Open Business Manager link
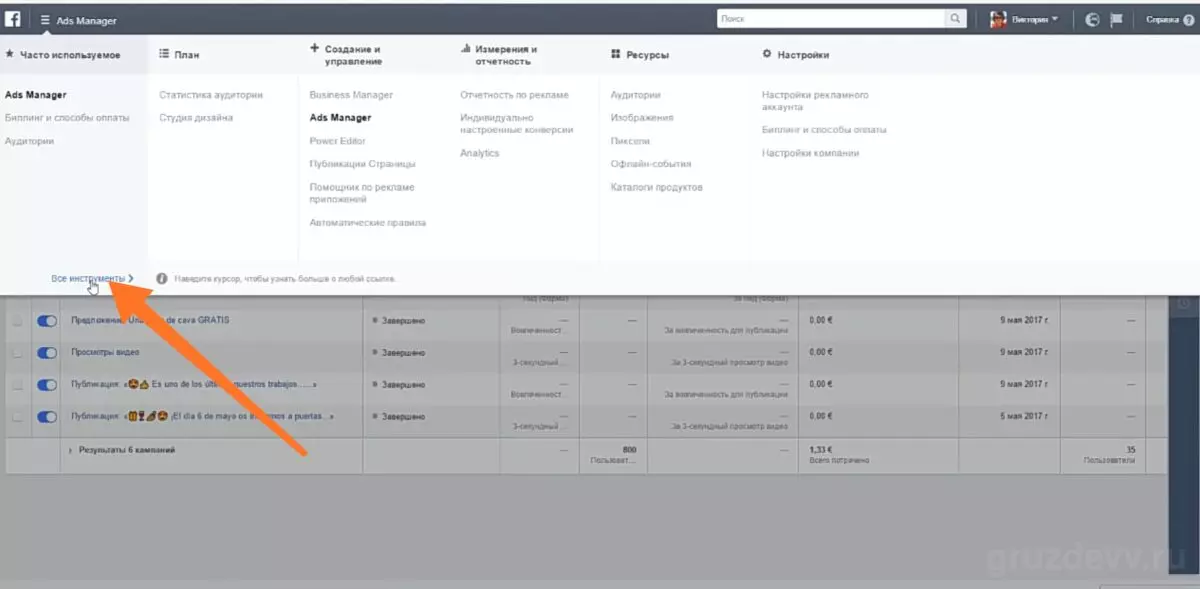 [x=351, y=95]
